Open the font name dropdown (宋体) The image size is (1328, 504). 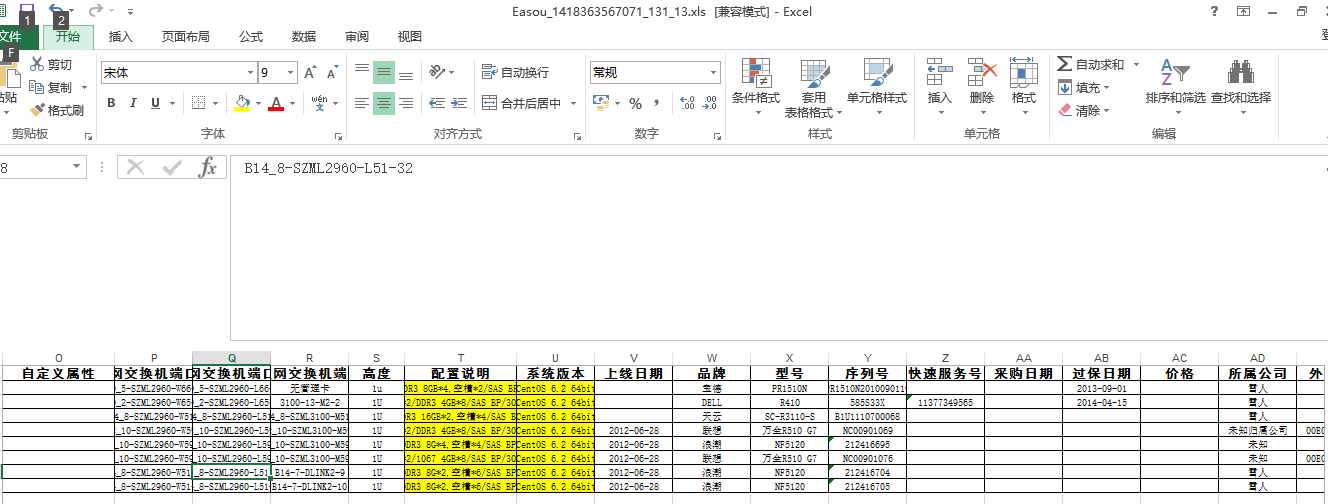[x=250, y=73]
